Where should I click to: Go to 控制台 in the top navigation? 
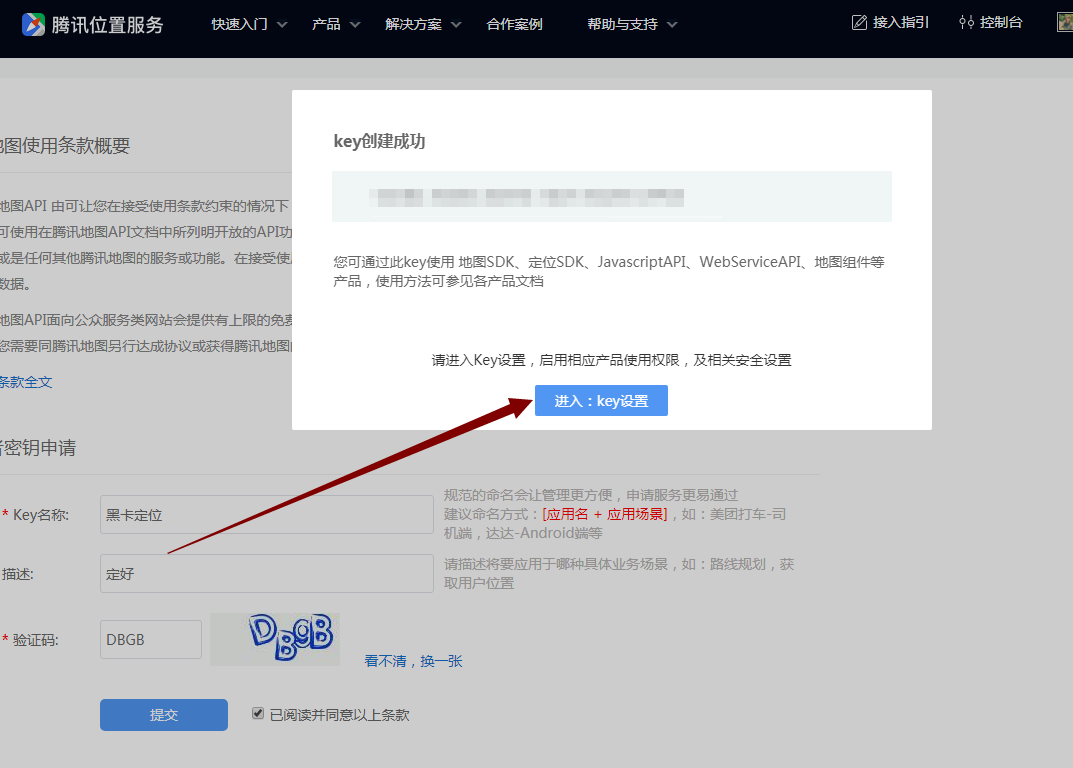[x=1001, y=22]
